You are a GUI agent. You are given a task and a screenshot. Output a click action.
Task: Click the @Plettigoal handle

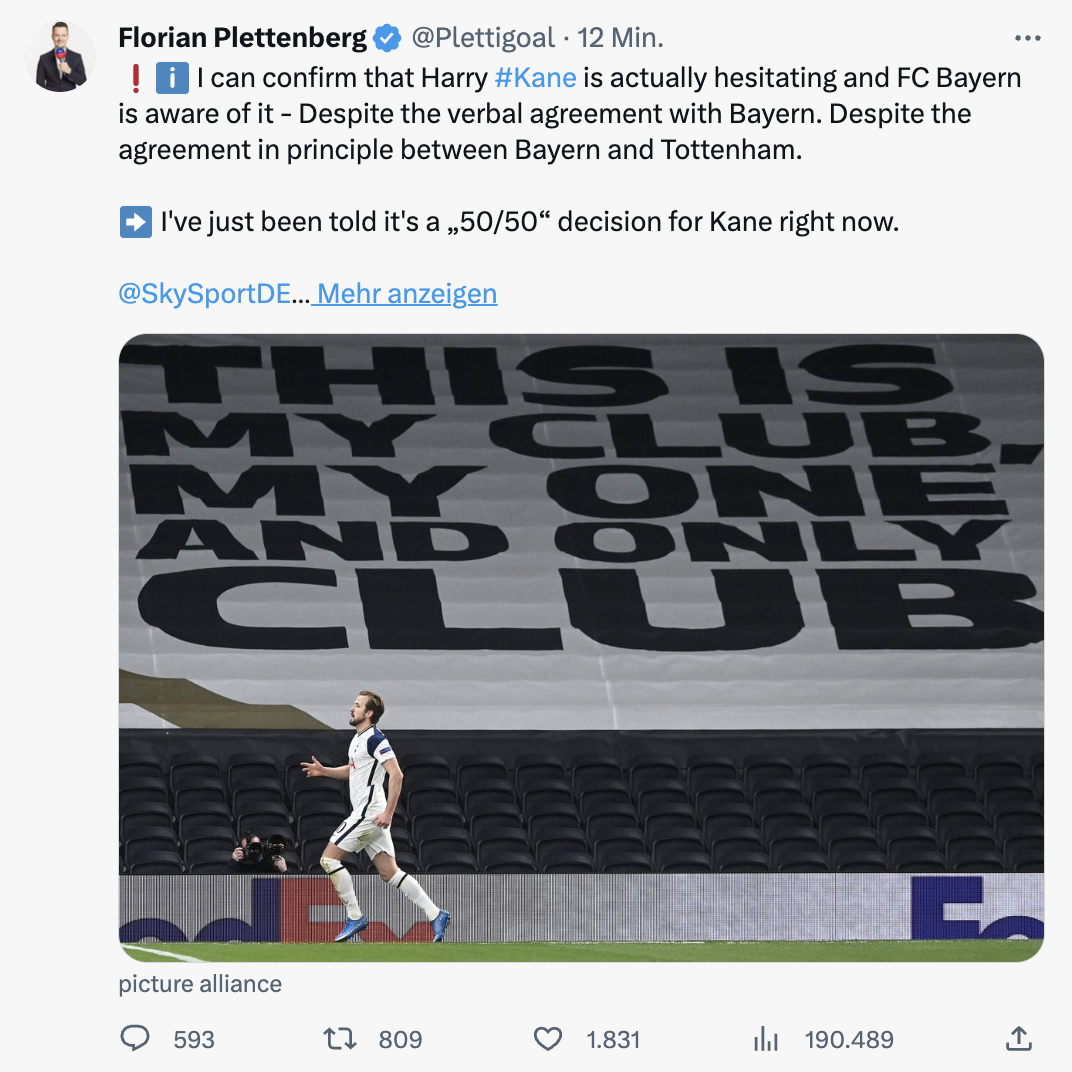[x=482, y=38]
